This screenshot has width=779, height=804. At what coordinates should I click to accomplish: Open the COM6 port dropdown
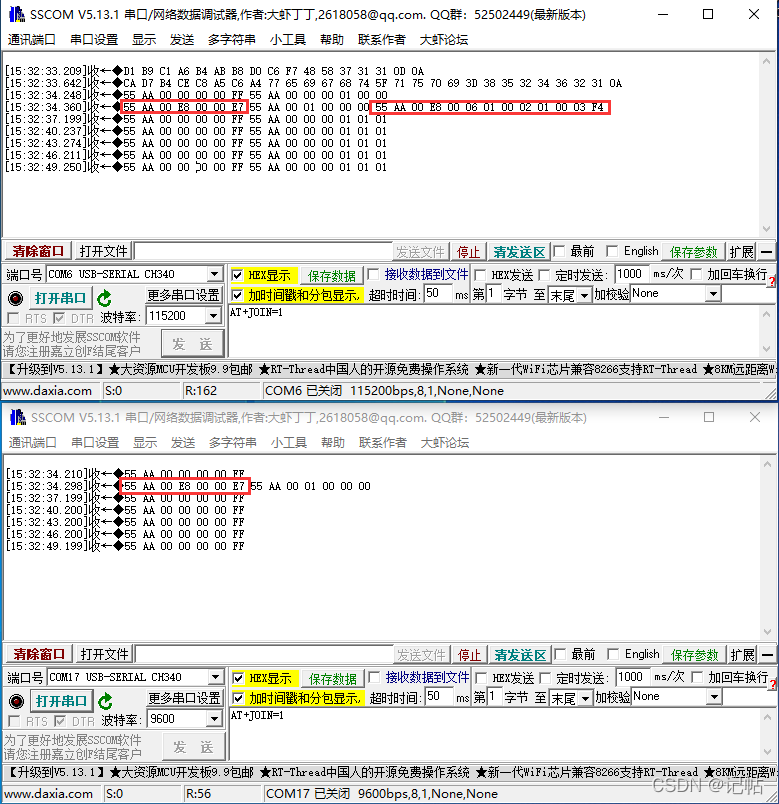215,274
